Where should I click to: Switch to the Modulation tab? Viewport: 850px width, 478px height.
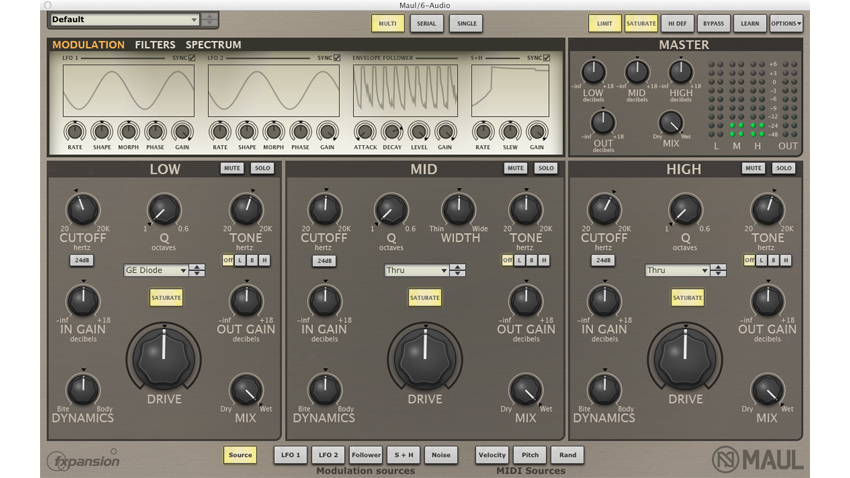(88, 44)
